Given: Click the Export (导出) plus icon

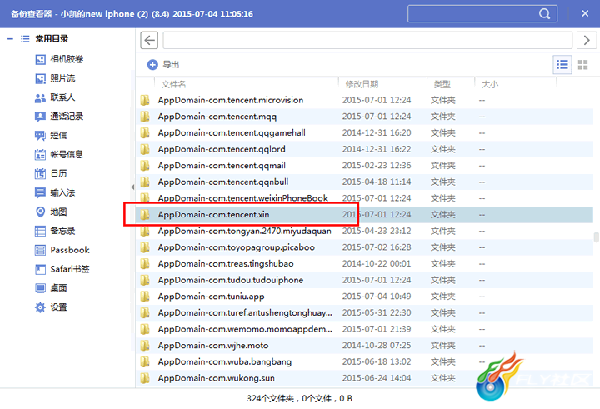Looking at the screenshot, I should [x=152, y=65].
